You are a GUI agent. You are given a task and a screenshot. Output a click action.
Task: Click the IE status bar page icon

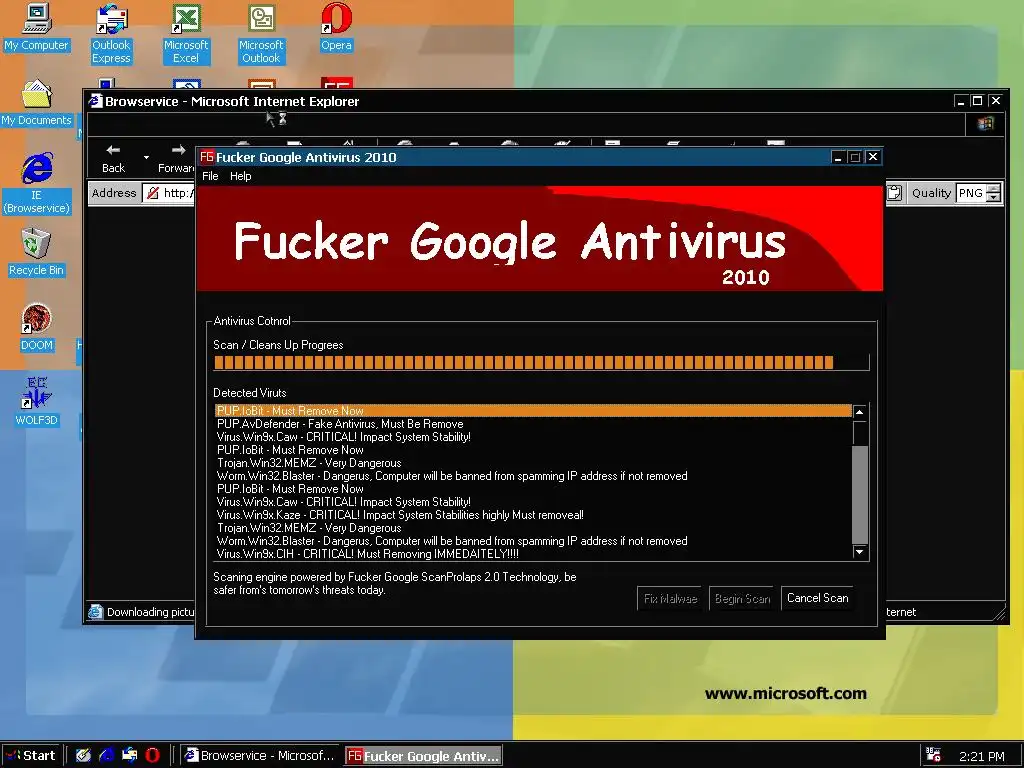point(95,612)
